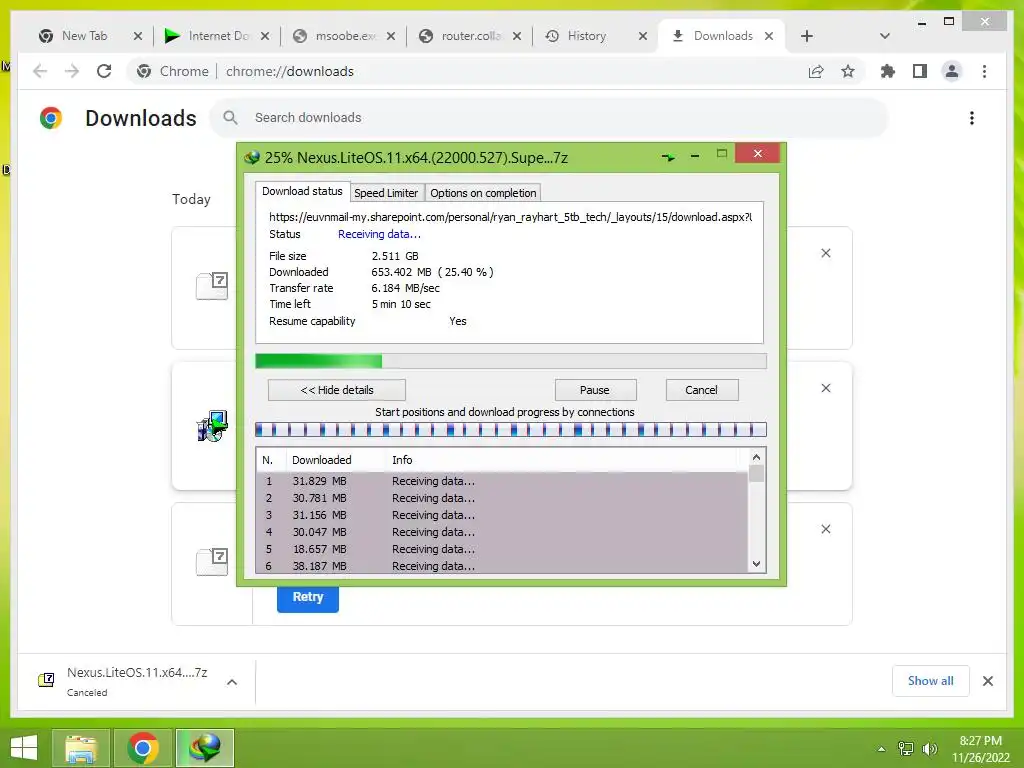Open File Explorer from taskbar

81,748
